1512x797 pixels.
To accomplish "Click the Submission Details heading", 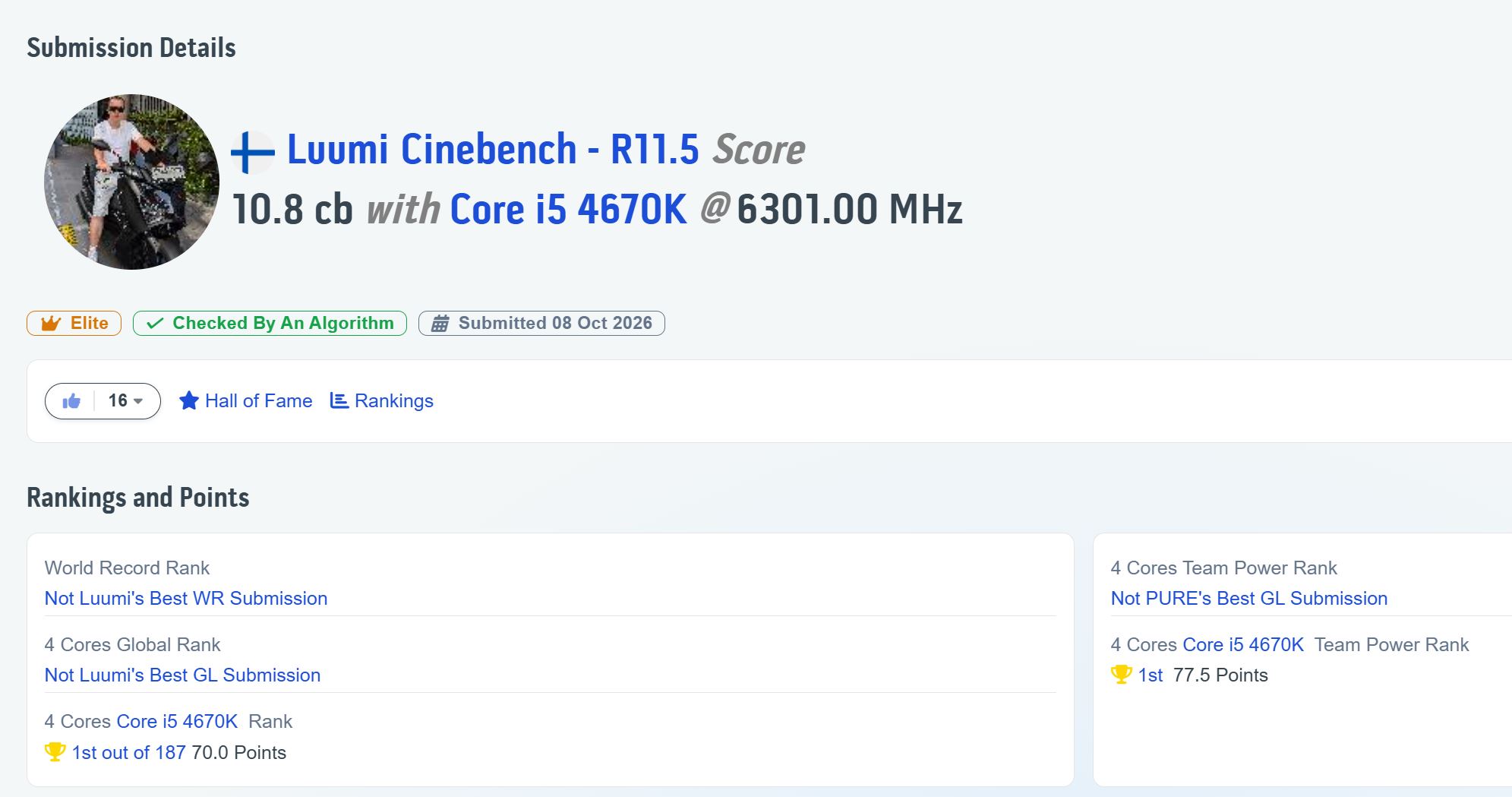I will (131, 48).
